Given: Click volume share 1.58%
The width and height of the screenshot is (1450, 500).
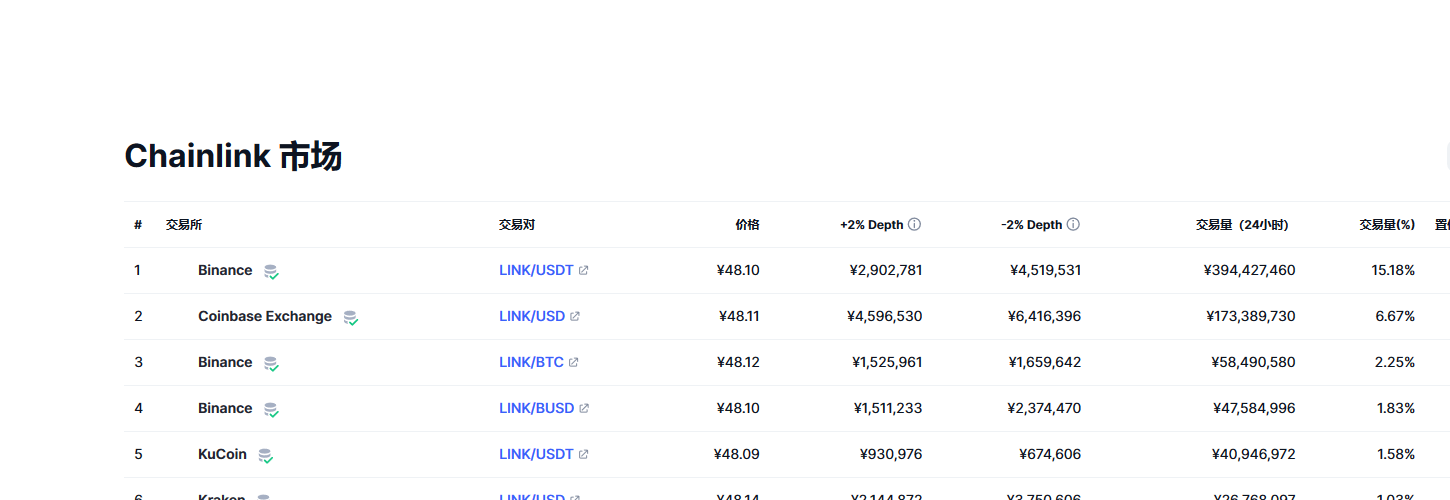Looking at the screenshot, I should coord(1396,454).
